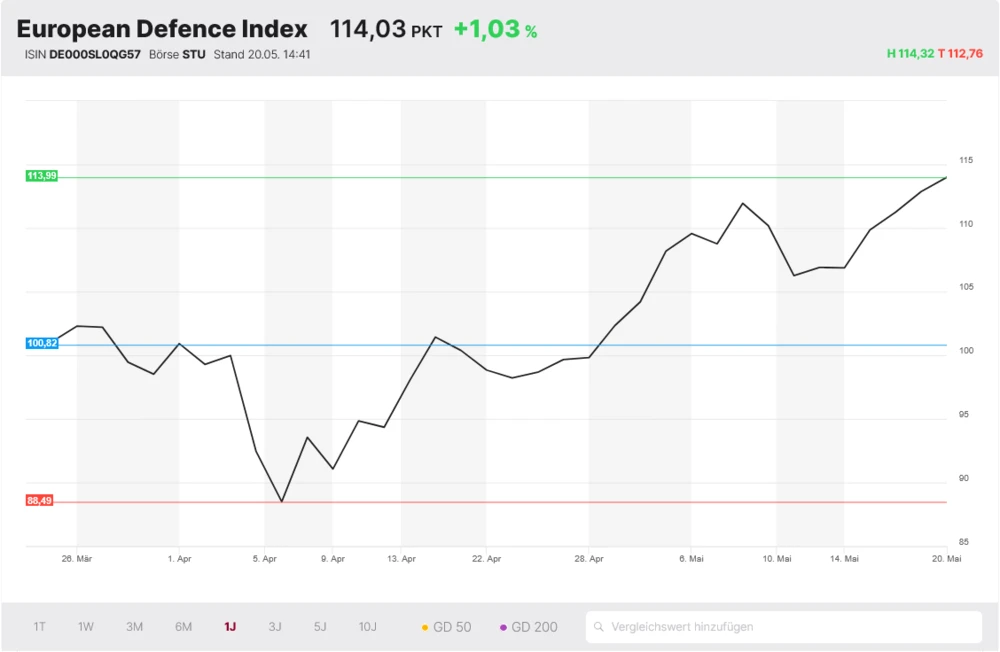Click the purple GD 200 indicator dot
The image size is (1000, 652).
point(505,626)
